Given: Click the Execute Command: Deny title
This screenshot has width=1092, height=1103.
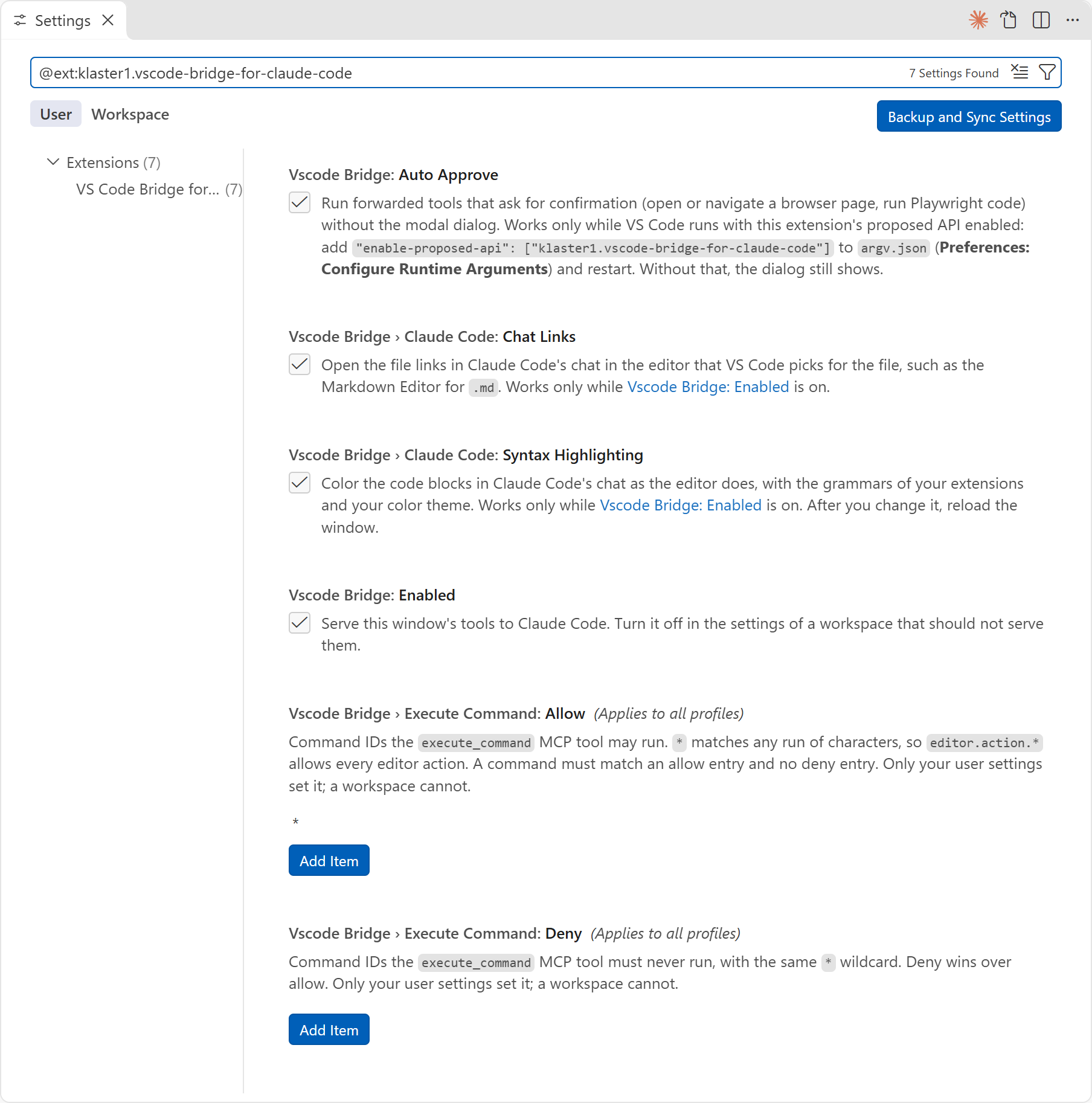Looking at the screenshot, I should (x=435, y=933).
